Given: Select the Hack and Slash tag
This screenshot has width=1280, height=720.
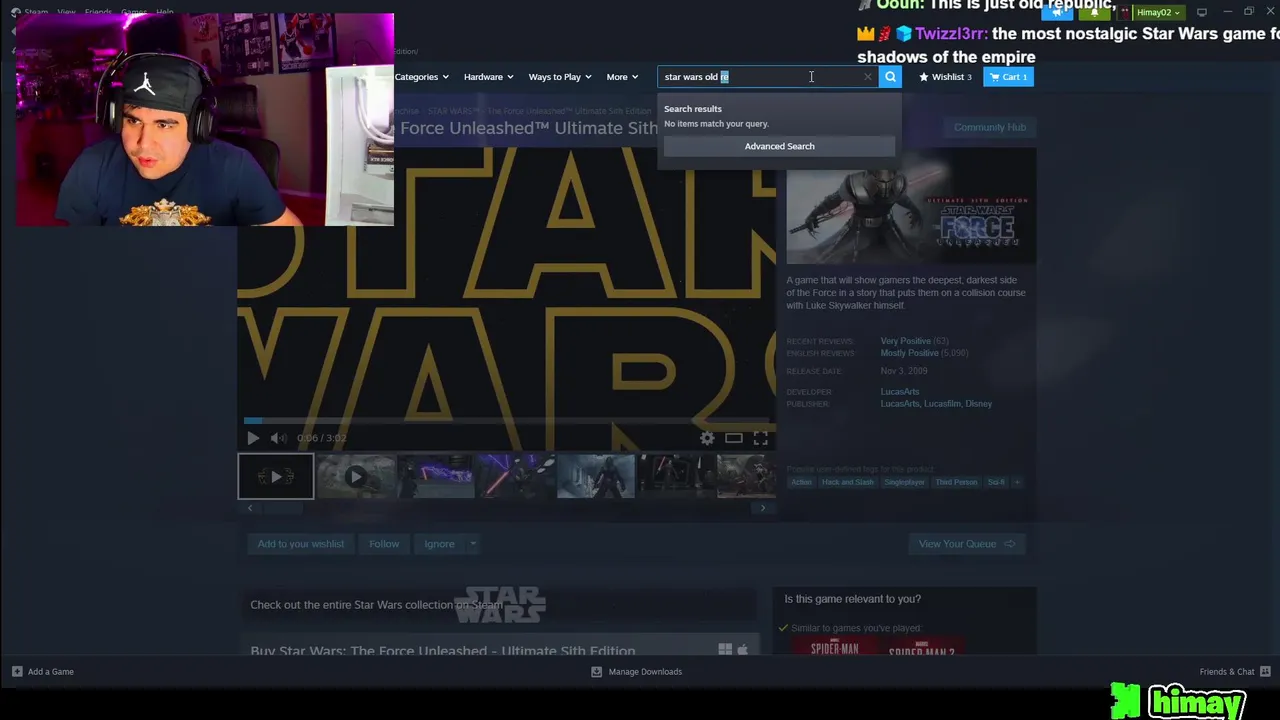Looking at the screenshot, I should tap(847, 482).
